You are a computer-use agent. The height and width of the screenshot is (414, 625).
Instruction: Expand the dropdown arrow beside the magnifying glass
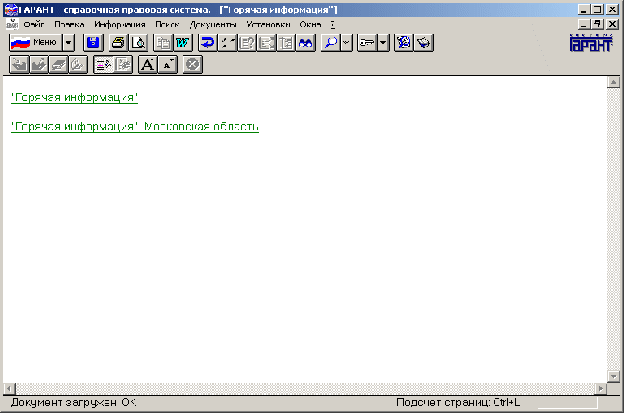[346, 42]
